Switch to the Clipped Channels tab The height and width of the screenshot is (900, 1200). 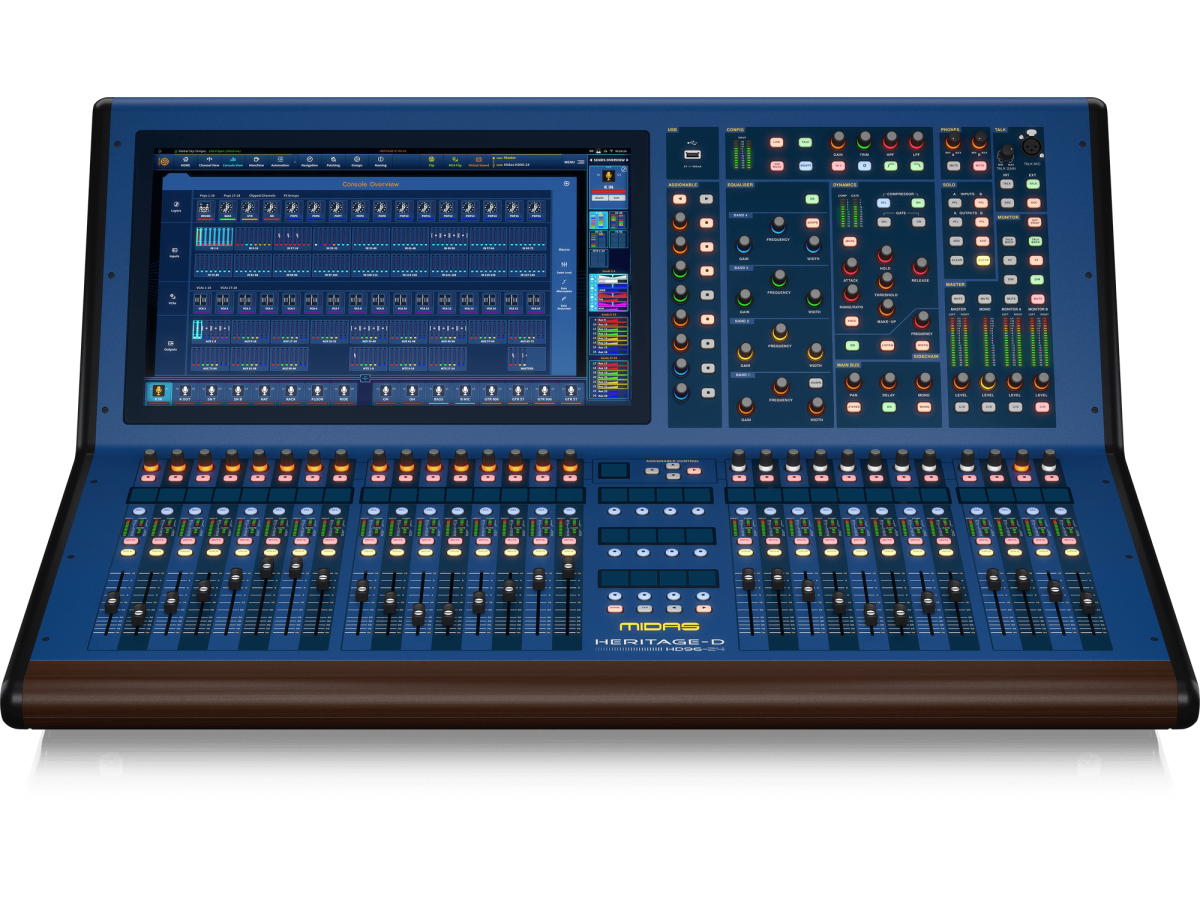[264, 196]
